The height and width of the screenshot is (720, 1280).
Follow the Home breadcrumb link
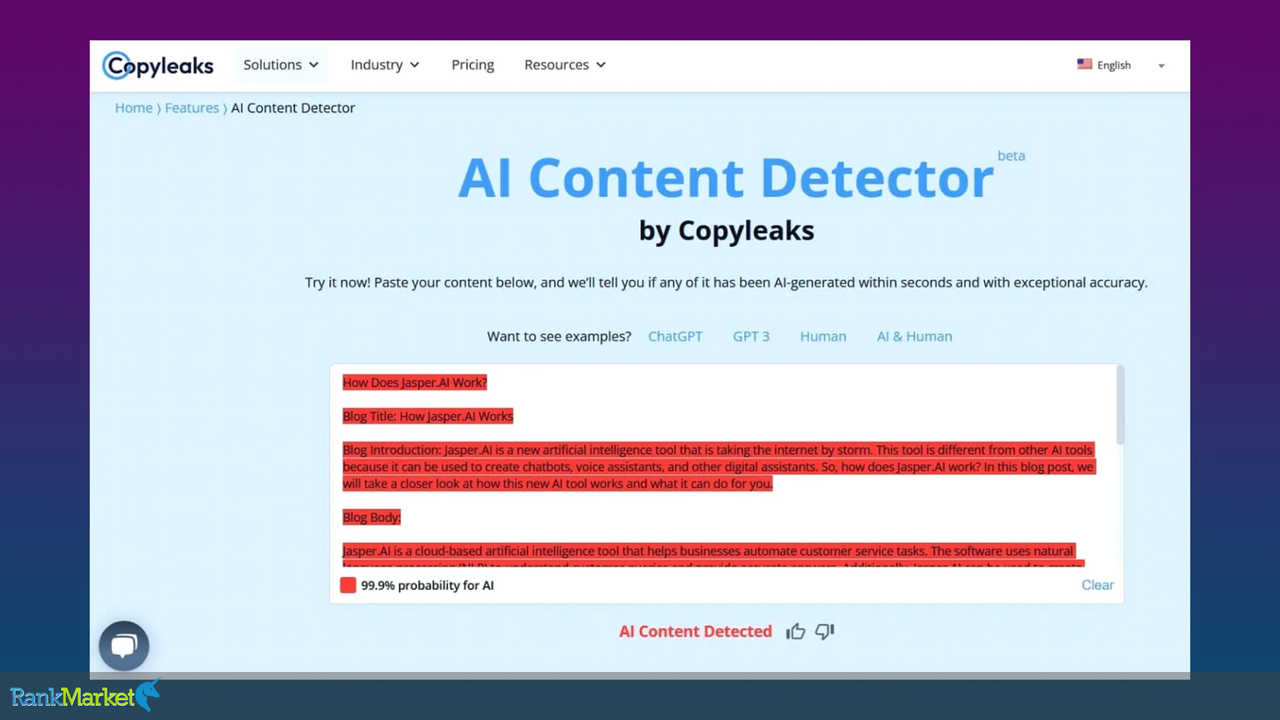(134, 108)
